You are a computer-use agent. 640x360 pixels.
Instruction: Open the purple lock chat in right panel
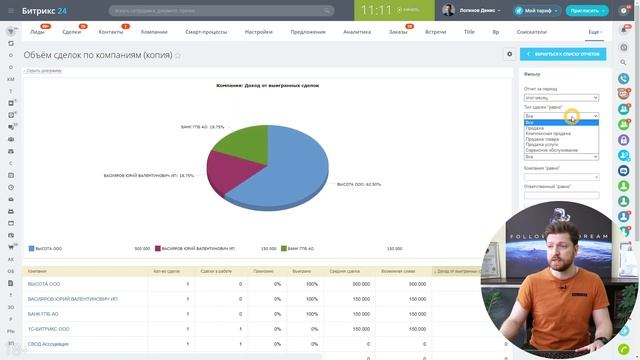coord(624,140)
